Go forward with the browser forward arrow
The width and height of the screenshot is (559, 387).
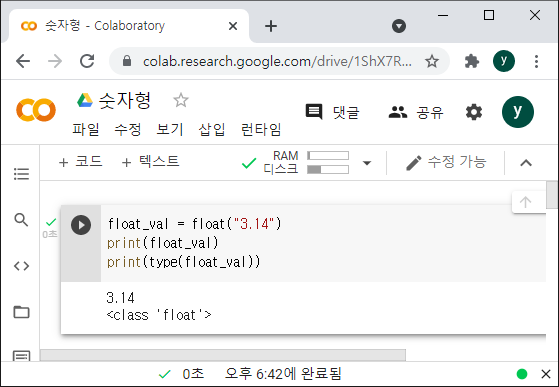tap(55, 61)
